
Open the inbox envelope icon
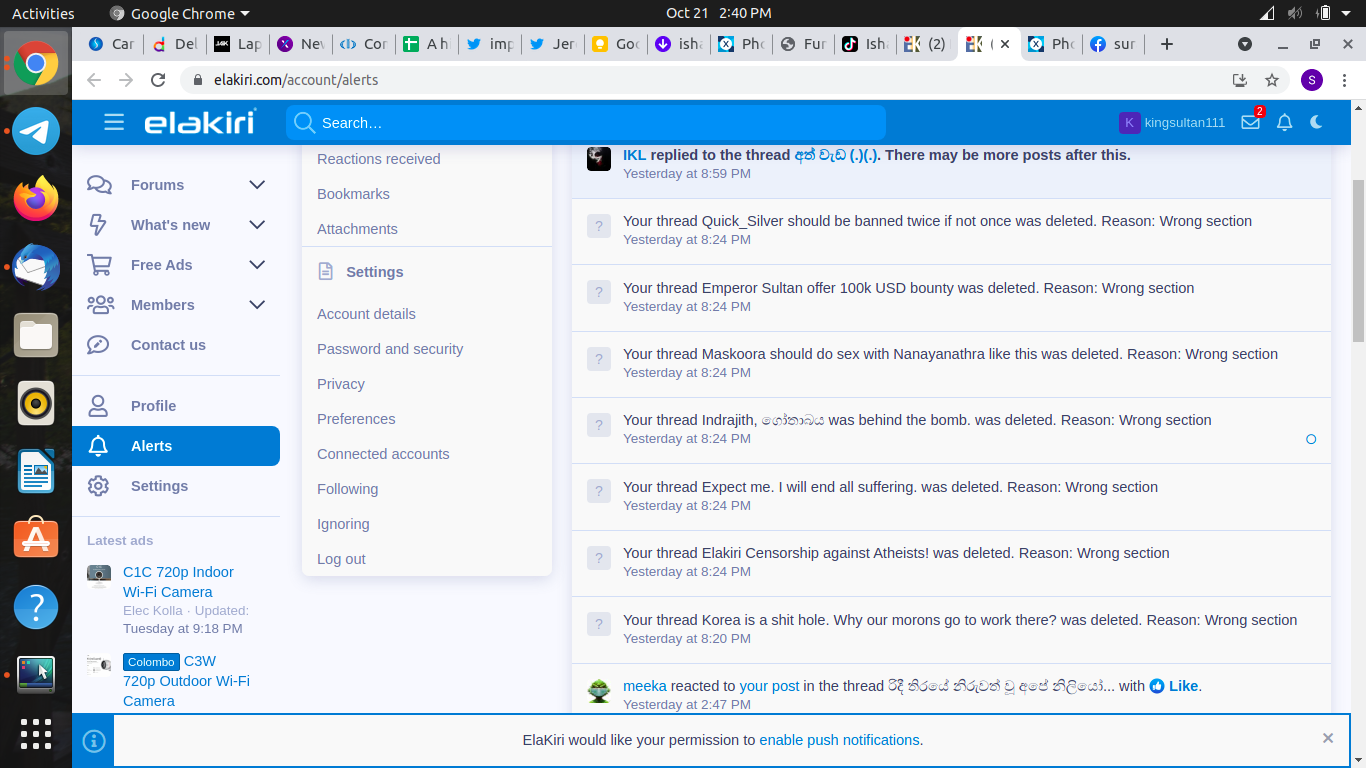point(1250,122)
